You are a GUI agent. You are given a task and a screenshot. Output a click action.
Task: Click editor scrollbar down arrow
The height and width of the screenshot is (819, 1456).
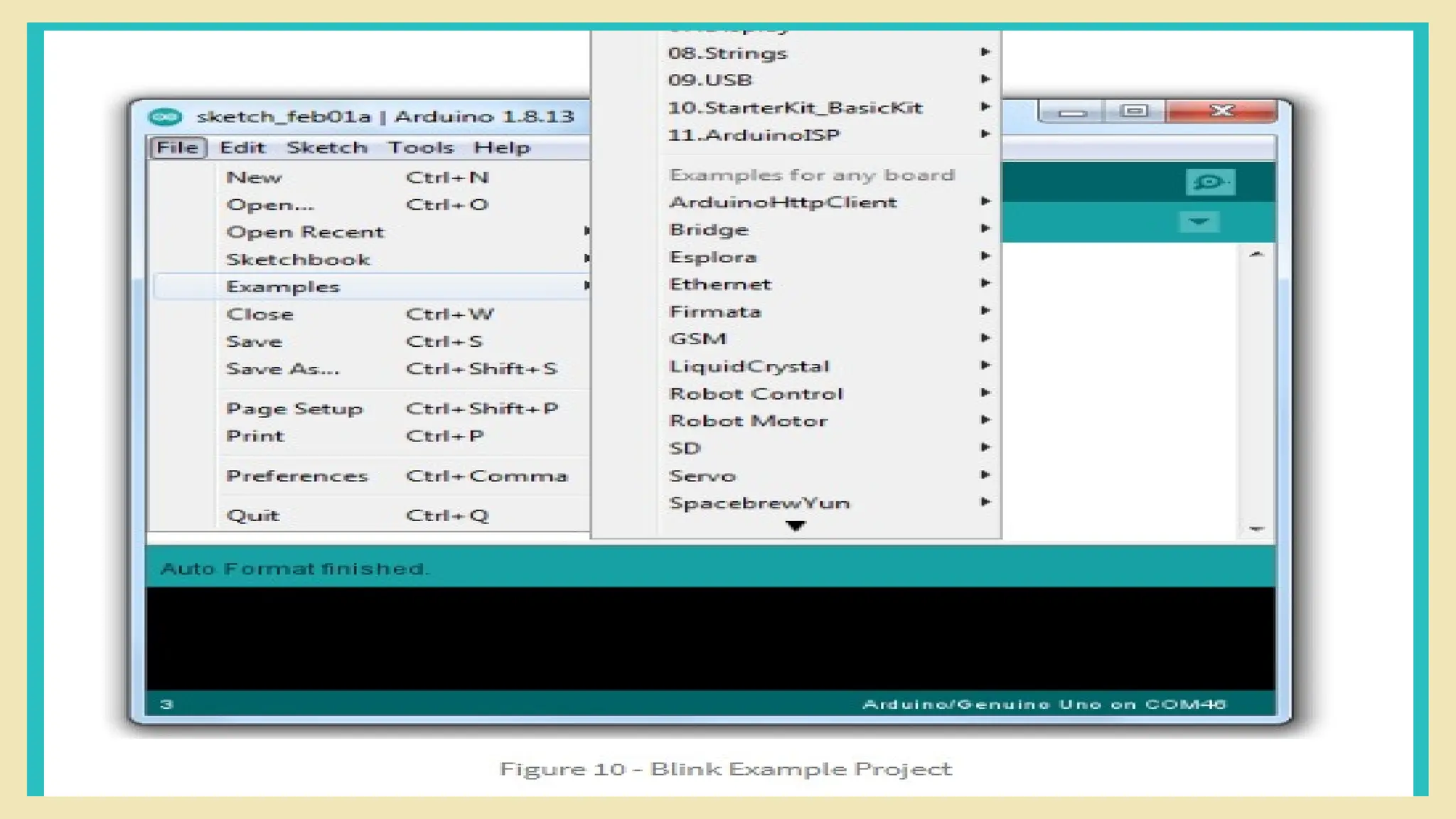(1256, 529)
